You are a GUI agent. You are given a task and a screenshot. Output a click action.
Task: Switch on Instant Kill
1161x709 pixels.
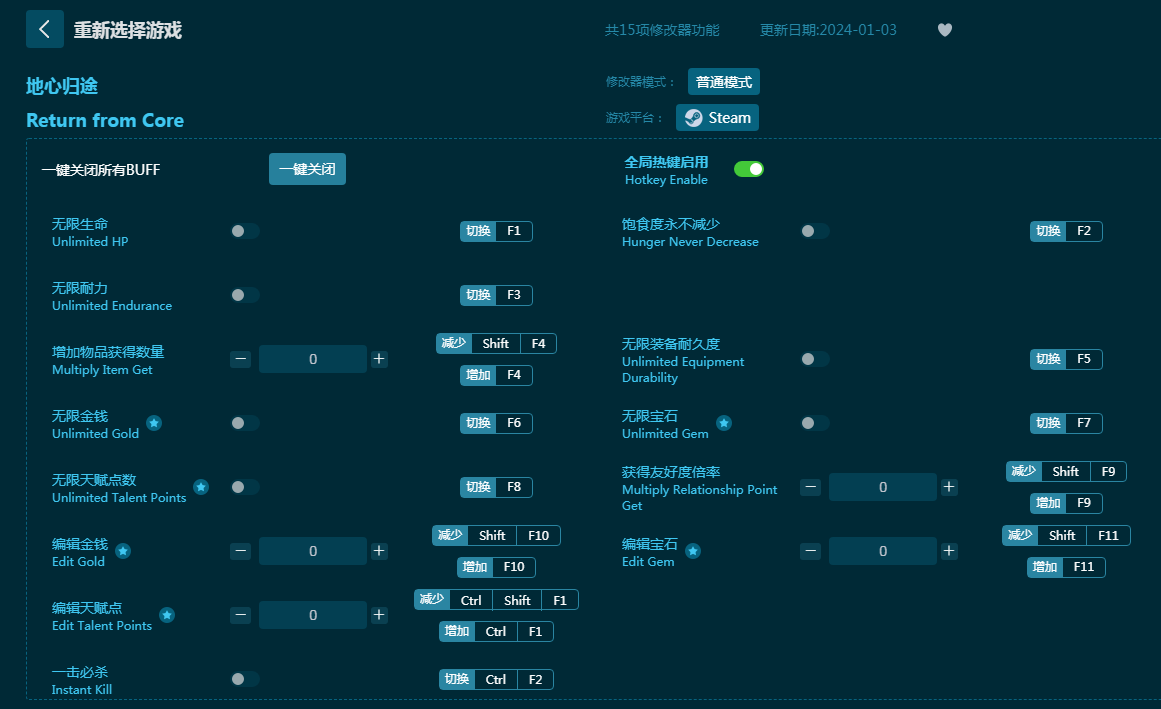click(x=245, y=679)
